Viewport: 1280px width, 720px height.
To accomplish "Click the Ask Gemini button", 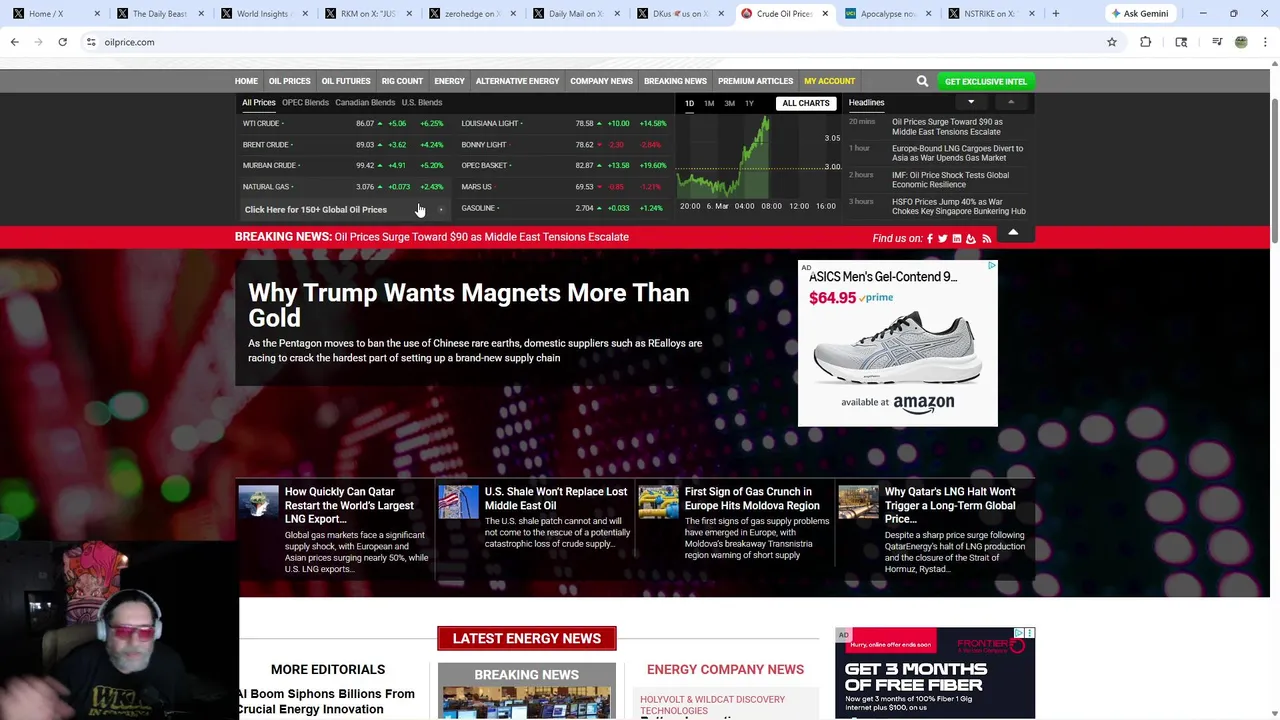I will click(x=1140, y=14).
